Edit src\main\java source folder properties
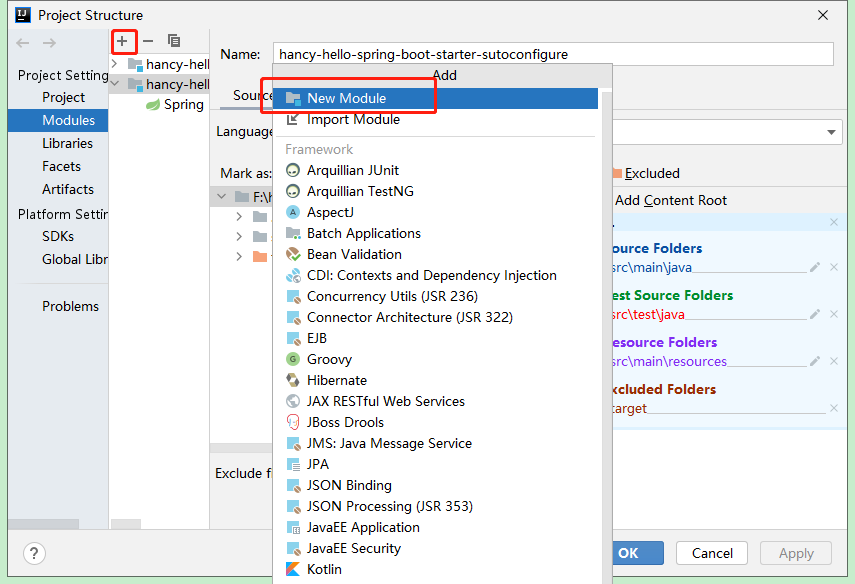The height and width of the screenshot is (584, 855). click(815, 267)
